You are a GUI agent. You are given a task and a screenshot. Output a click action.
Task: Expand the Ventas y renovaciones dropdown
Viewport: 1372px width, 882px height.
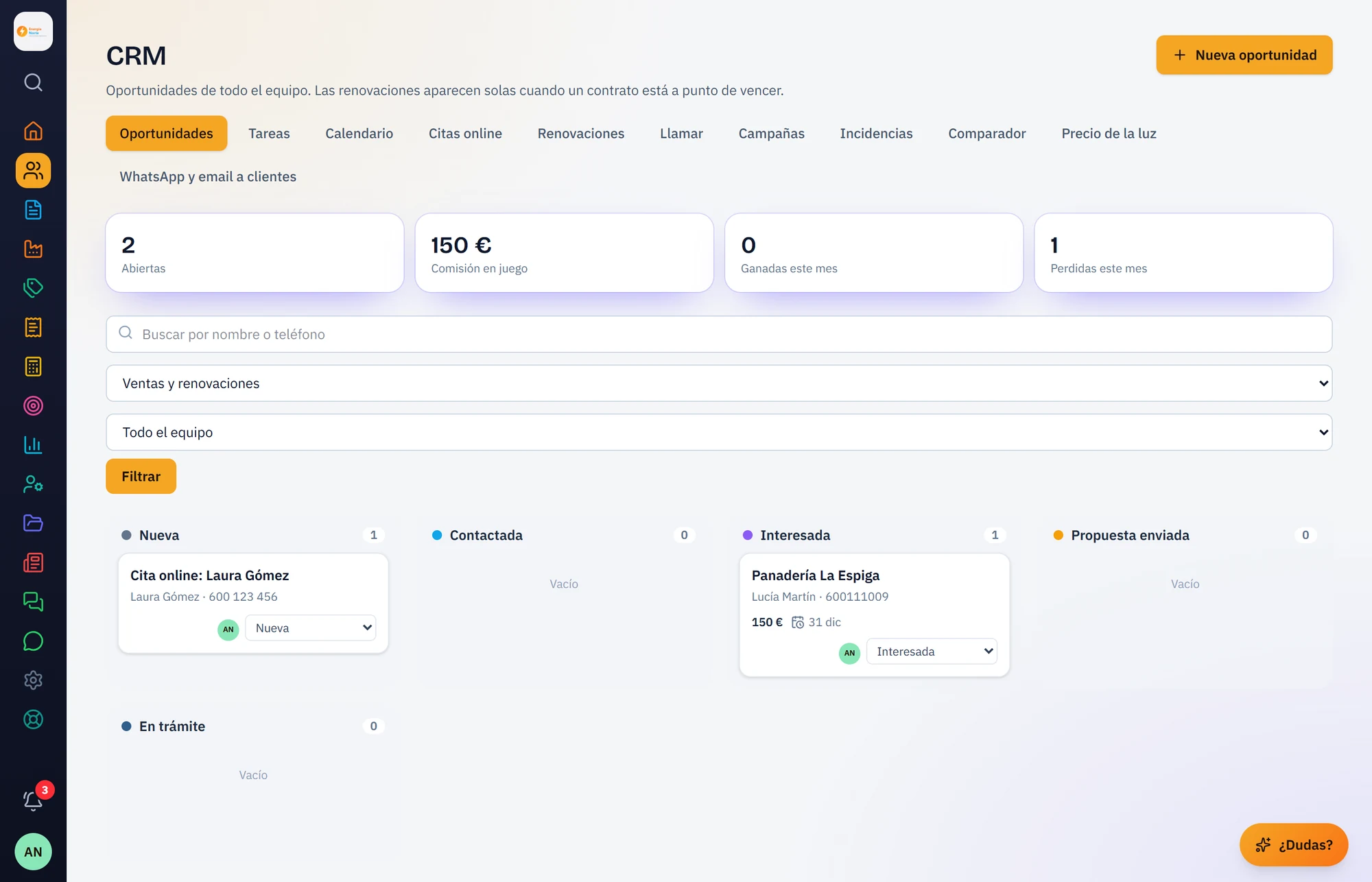tap(719, 383)
